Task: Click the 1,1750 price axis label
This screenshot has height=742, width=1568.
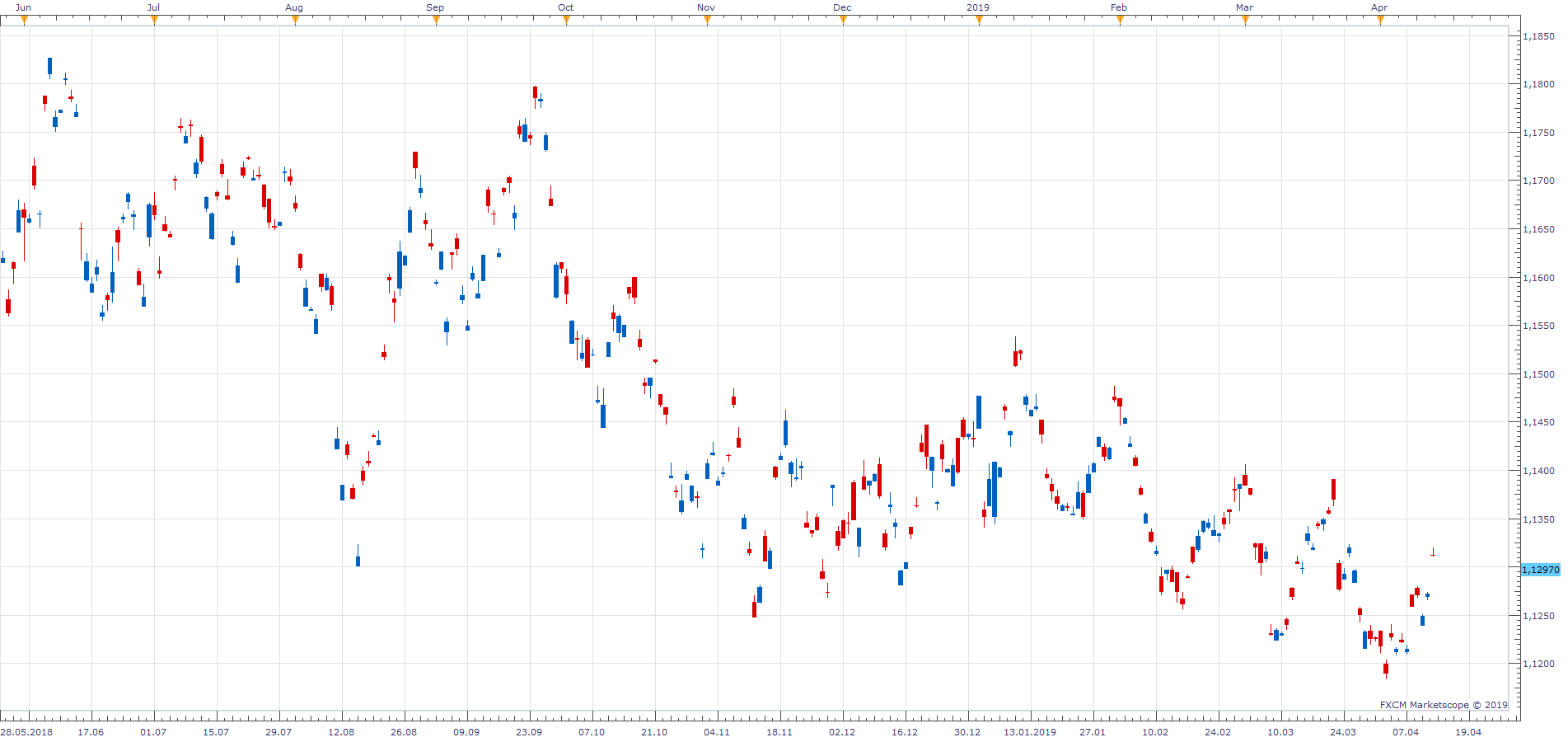Action: click(1538, 133)
